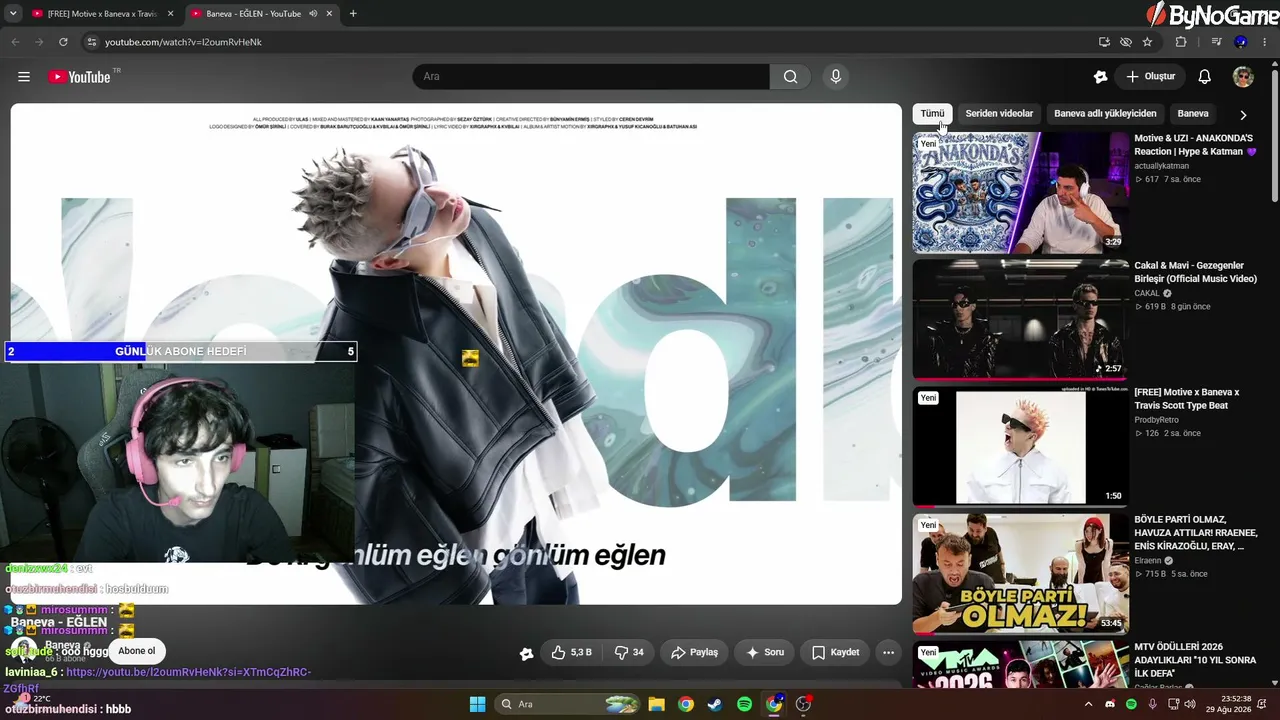Open Chrome profile avatar in toolbar
Viewport: 1280px width, 720px height.
tap(1241, 42)
